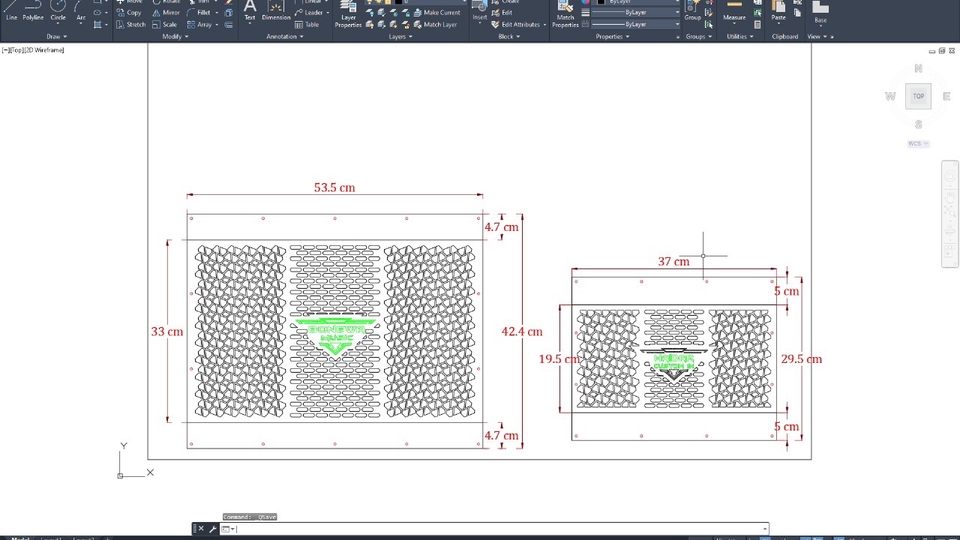Open command line customize wrench
The width and height of the screenshot is (960, 540).
[212, 529]
